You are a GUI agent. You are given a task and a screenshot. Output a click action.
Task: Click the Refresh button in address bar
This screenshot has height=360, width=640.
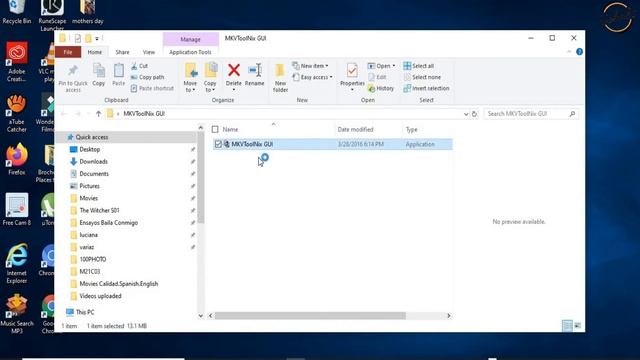pyautogui.click(x=474, y=114)
